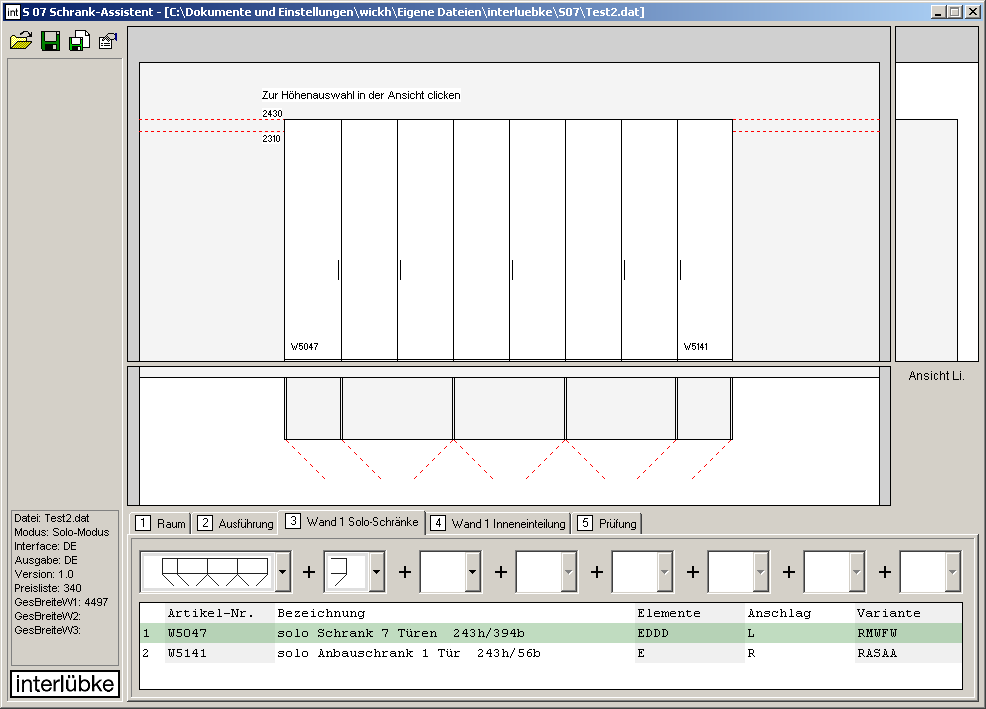This screenshot has width=986, height=709.
Task: Go to the Prüfung tab
Action: point(608,523)
